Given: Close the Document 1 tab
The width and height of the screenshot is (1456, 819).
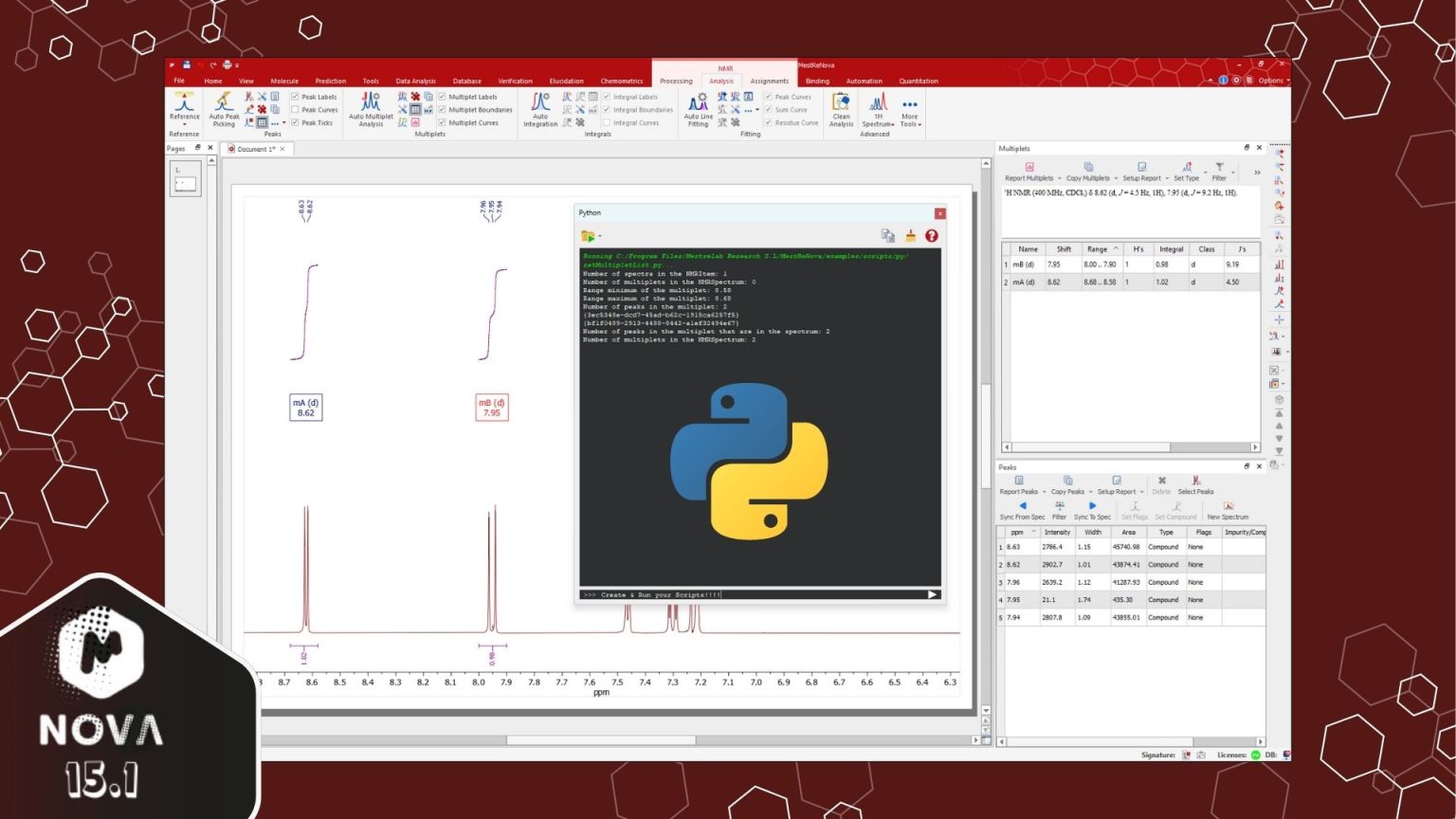Looking at the screenshot, I should pos(282,149).
